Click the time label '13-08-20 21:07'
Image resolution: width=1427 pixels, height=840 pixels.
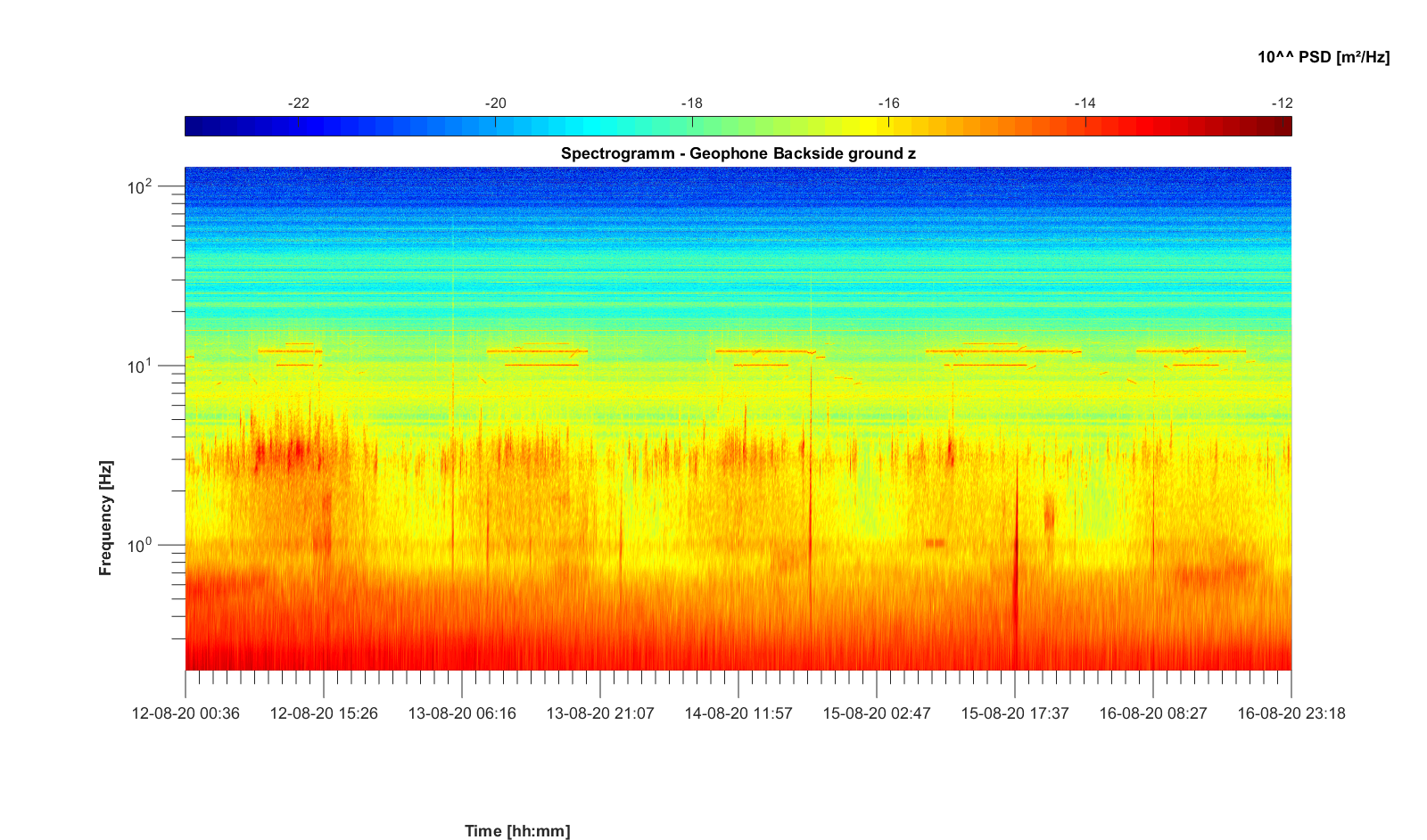tap(600, 713)
